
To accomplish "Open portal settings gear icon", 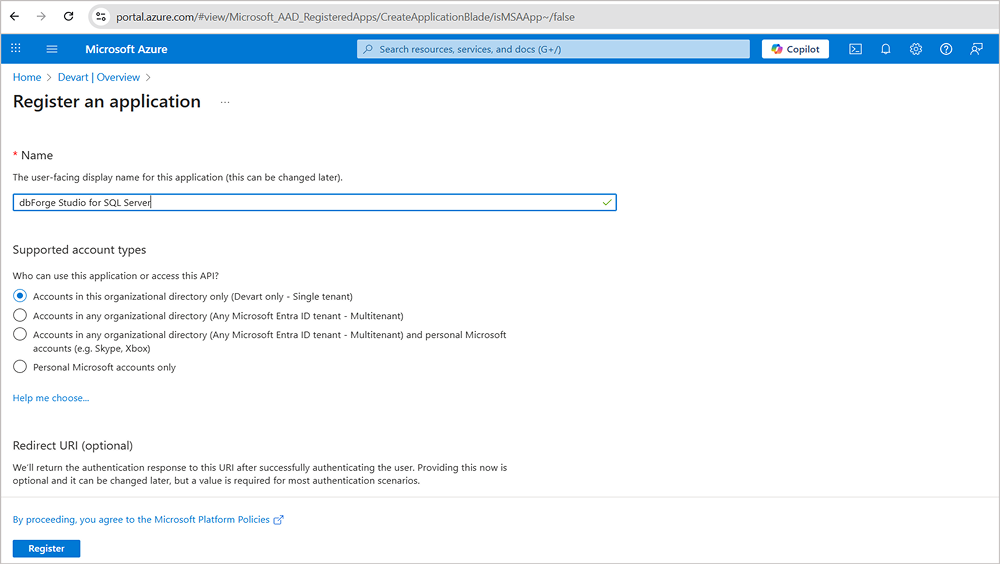I will (916, 49).
